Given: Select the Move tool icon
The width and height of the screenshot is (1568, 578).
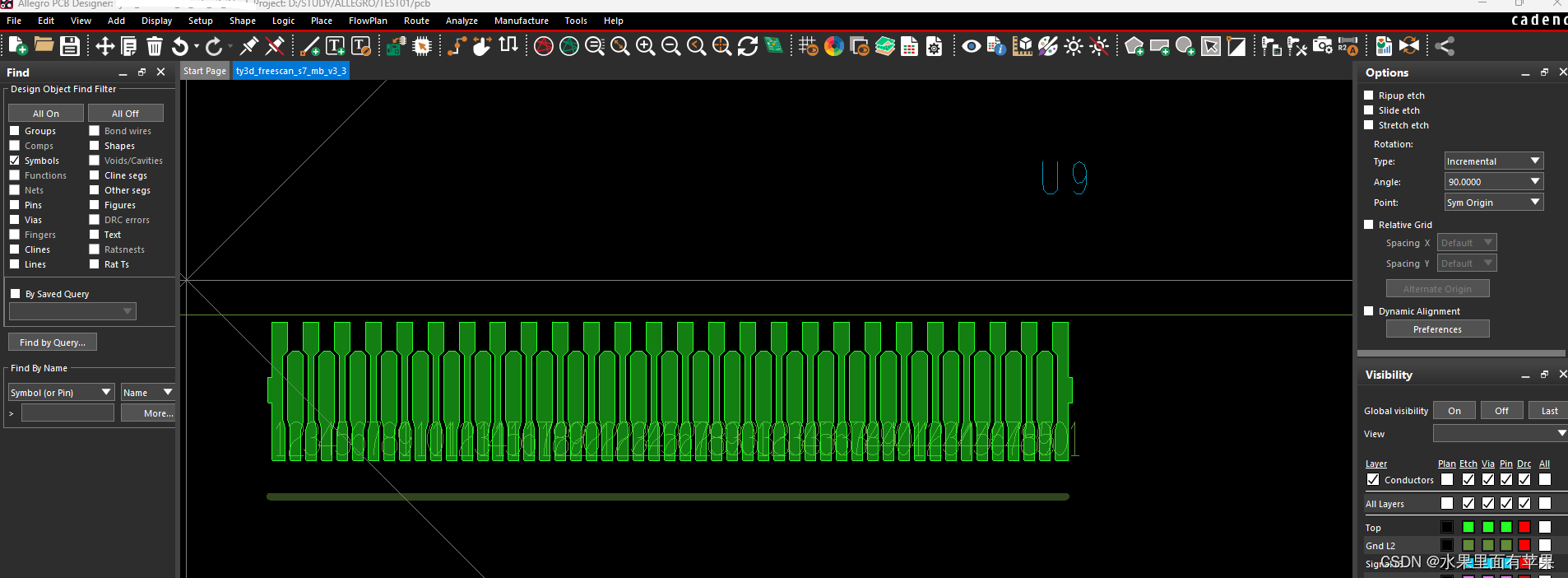Looking at the screenshot, I should pyautogui.click(x=104, y=46).
